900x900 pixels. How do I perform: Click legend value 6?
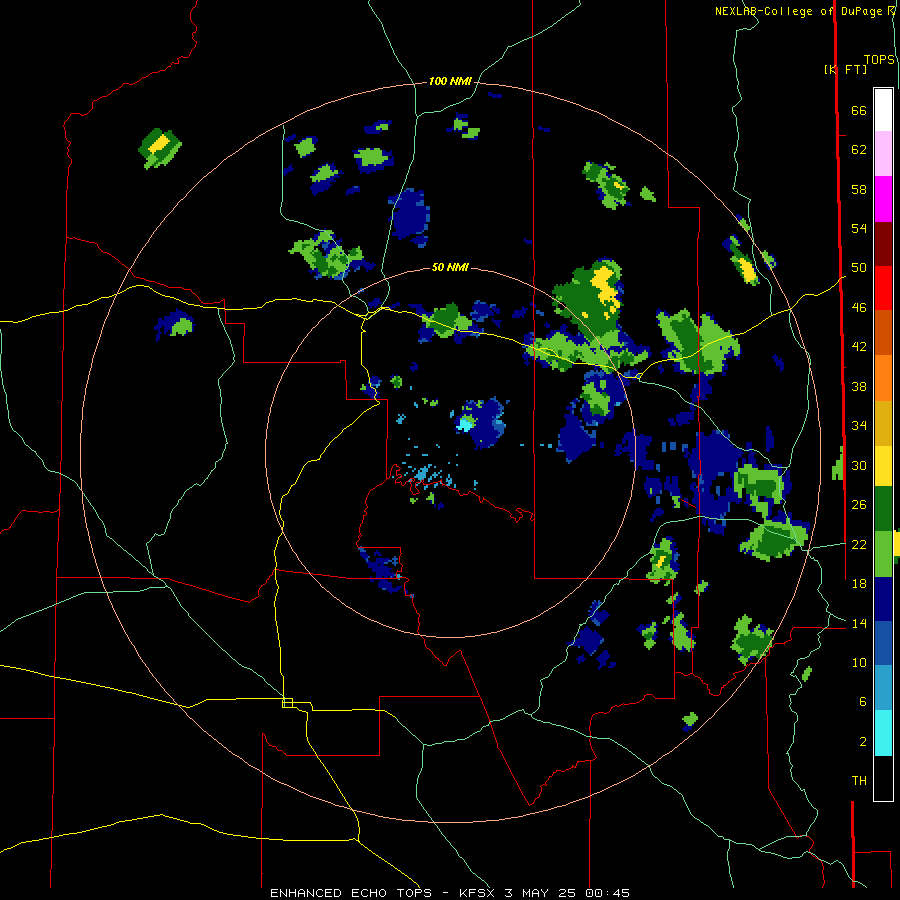coord(862,701)
